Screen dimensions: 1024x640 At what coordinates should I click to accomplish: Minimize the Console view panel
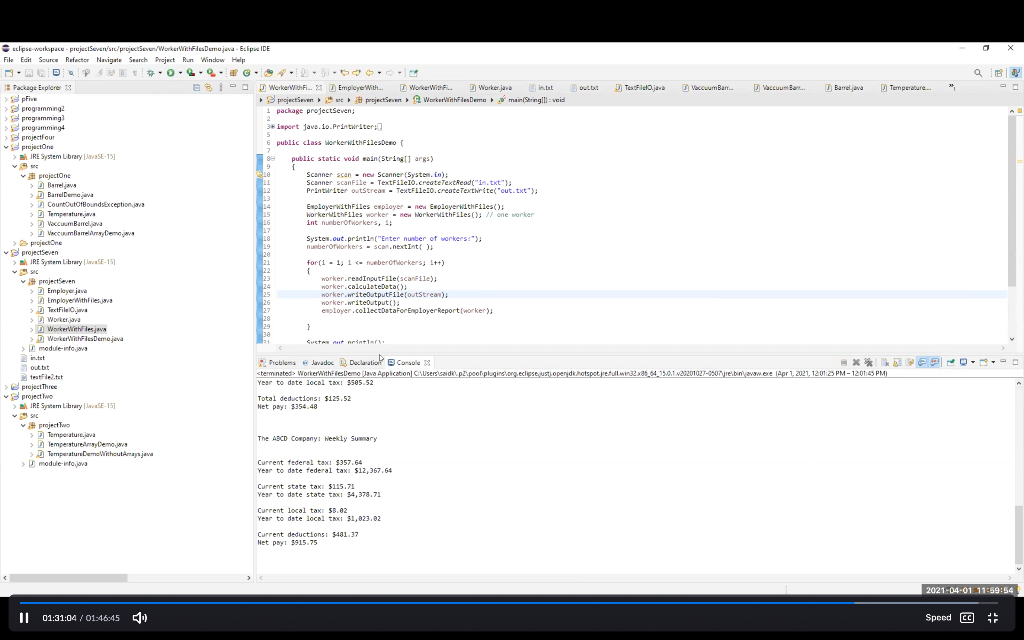coord(1003,361)
